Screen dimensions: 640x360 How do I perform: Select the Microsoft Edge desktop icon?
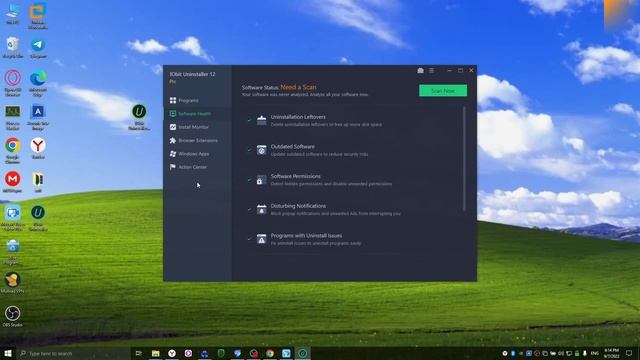pos(38,83)
